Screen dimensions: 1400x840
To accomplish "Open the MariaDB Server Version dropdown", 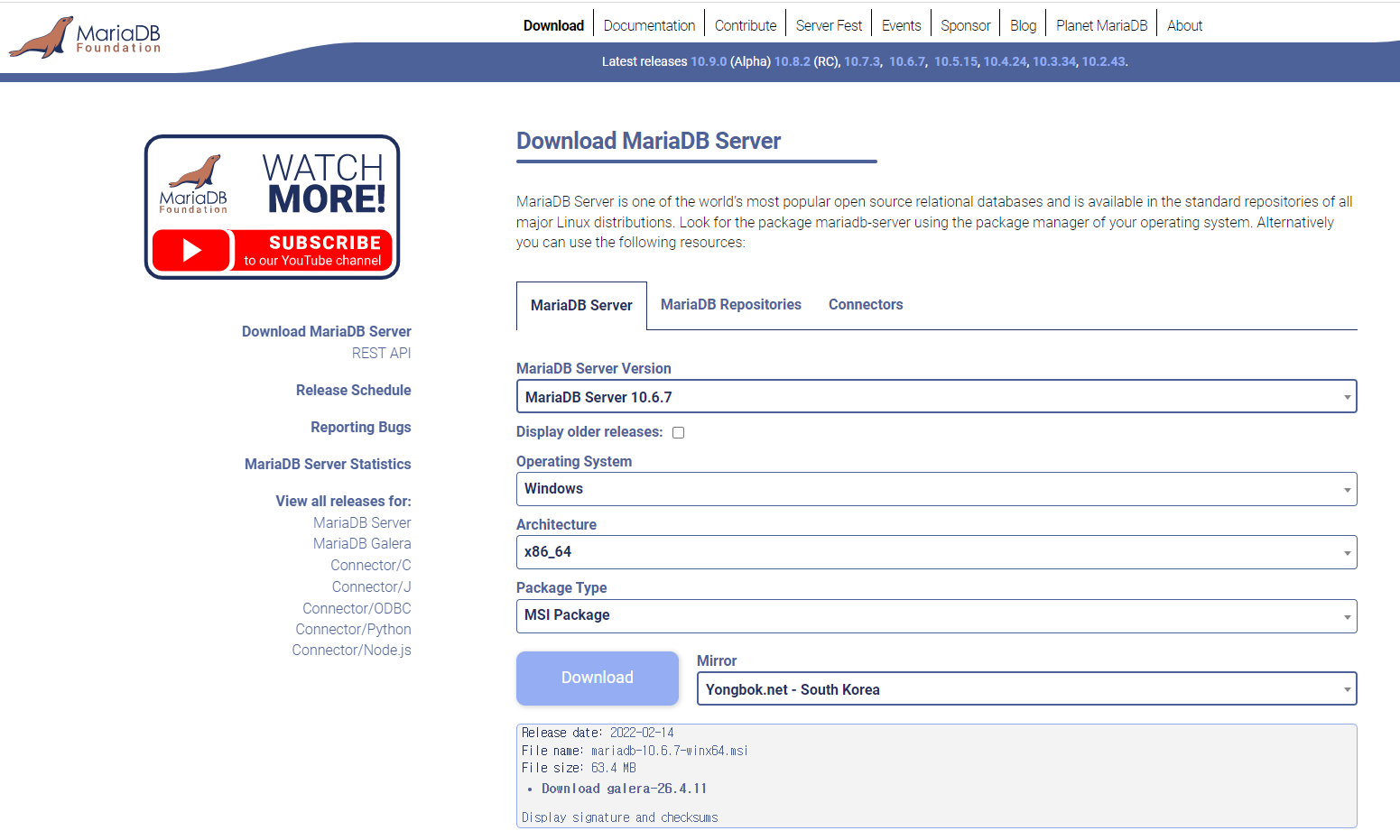I will coord(936,396).
